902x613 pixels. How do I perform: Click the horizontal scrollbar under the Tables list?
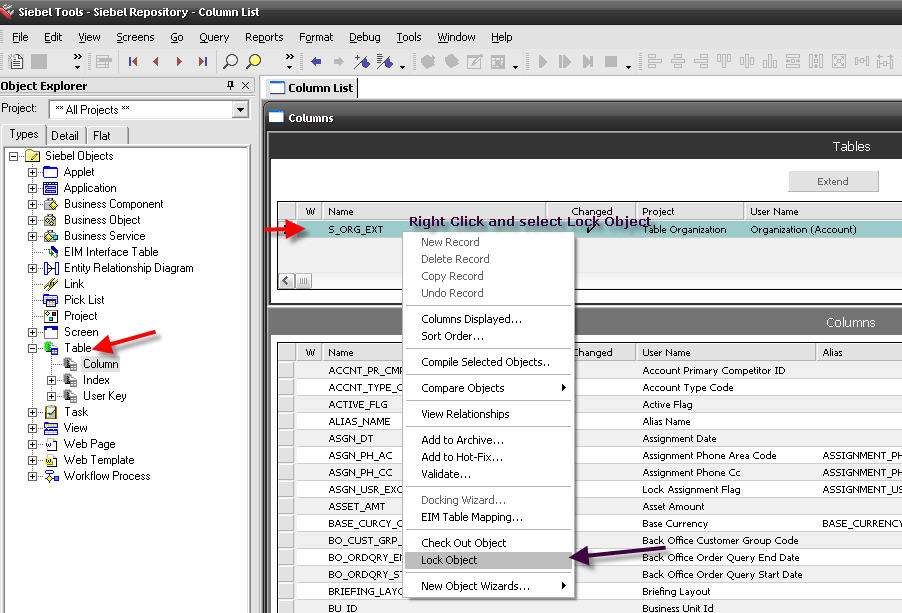[303, 282]
